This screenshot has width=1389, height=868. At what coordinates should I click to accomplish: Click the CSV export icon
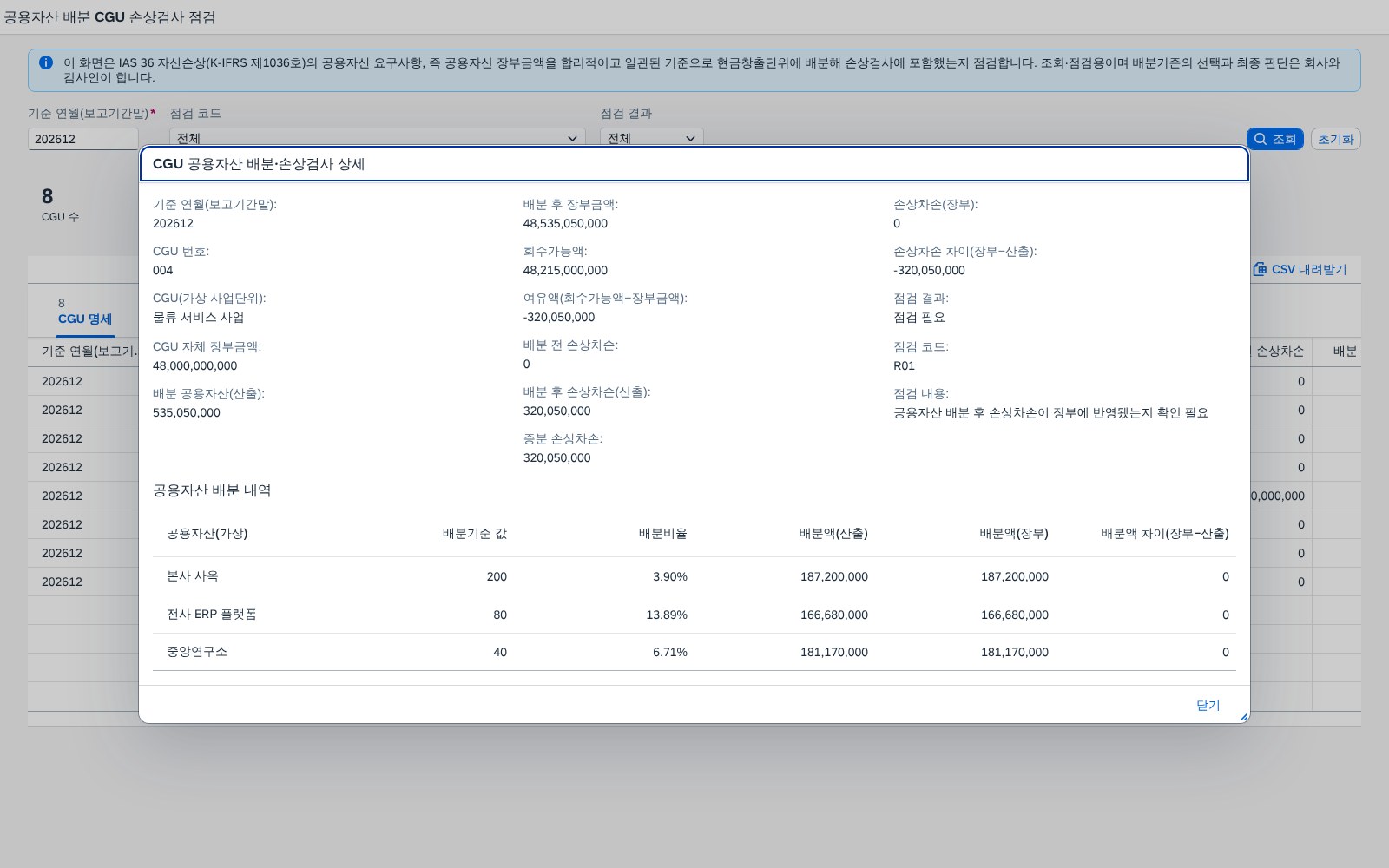click(1260, 269)
